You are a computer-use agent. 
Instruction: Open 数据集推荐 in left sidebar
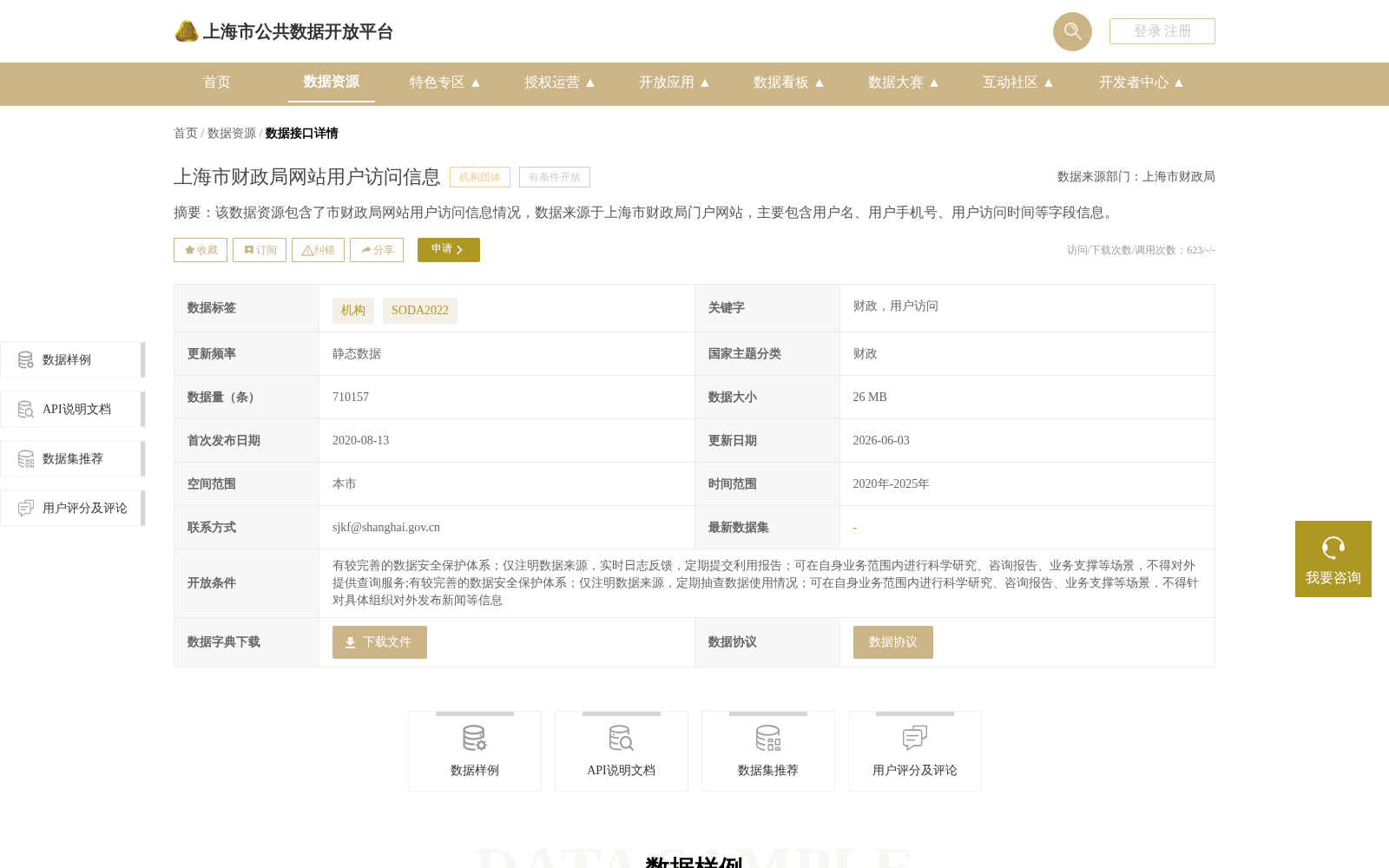(73, 459)
